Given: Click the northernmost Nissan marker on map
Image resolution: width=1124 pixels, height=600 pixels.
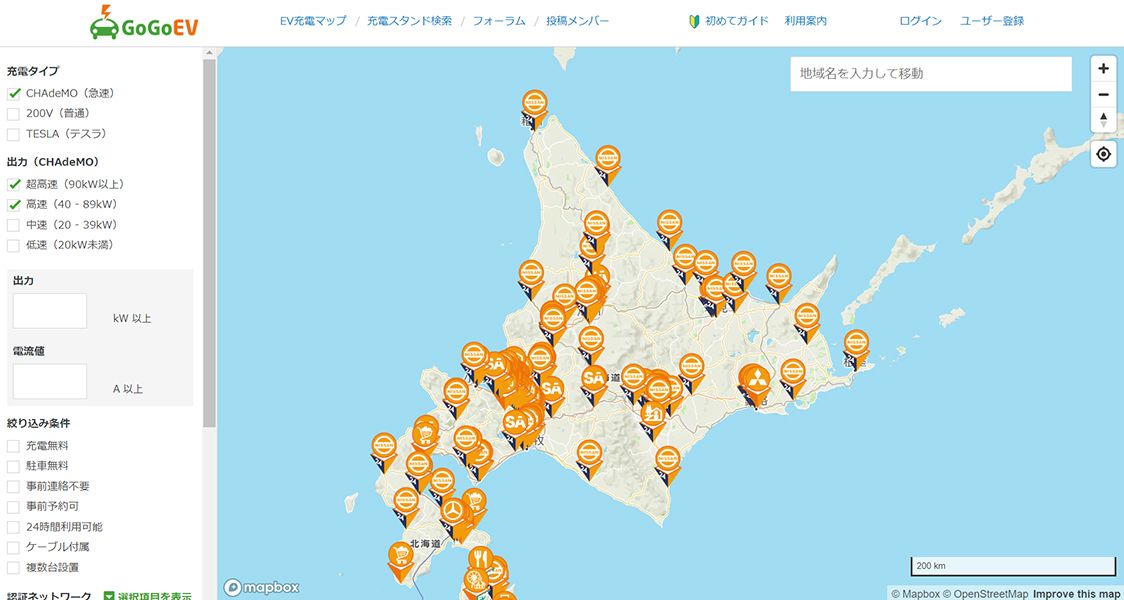Looking at the screenshot, I should (x=535, y=103).
